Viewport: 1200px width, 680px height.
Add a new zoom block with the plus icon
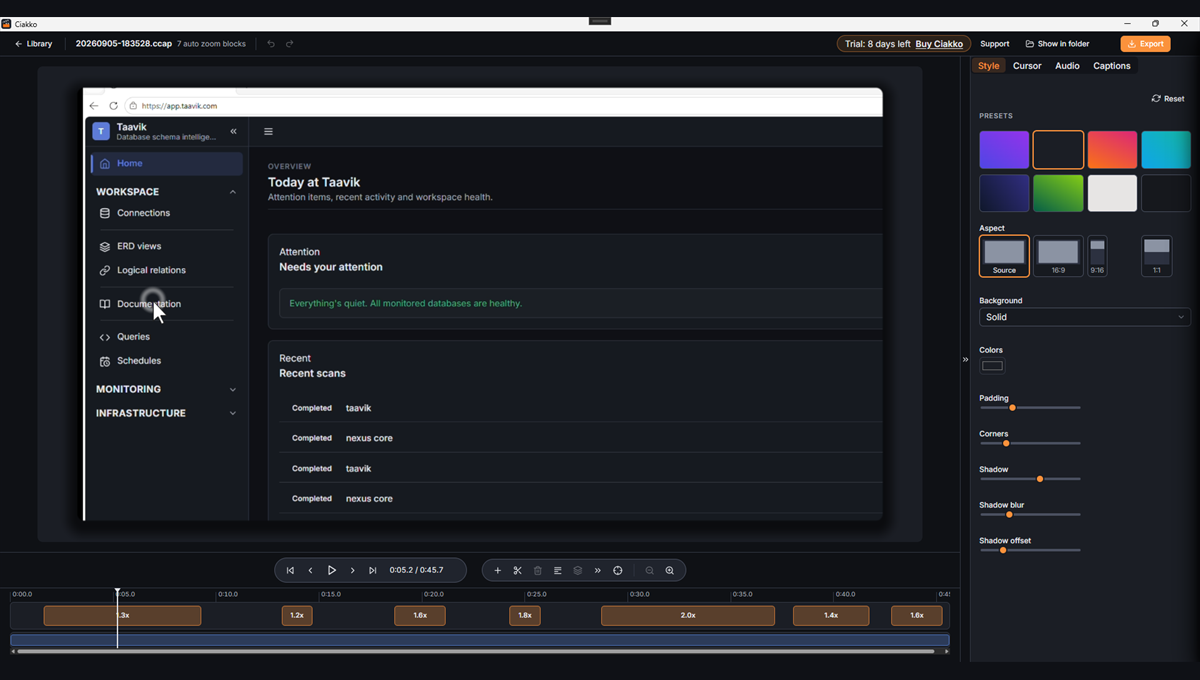[498, 570]
